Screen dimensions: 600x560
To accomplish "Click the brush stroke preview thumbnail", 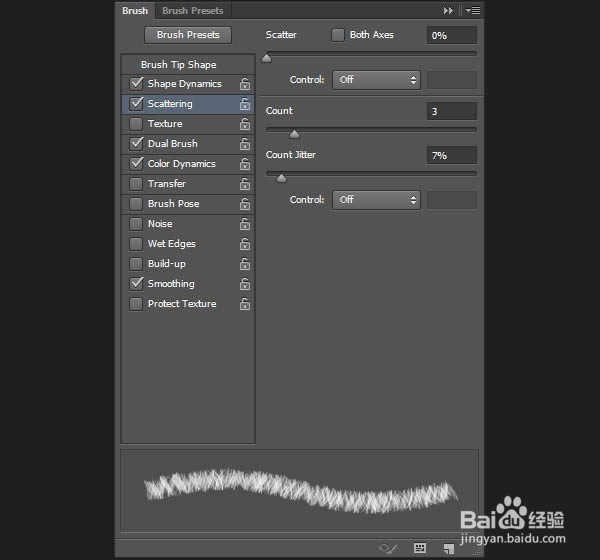I will pyautogui.click(x=300, y=491).
